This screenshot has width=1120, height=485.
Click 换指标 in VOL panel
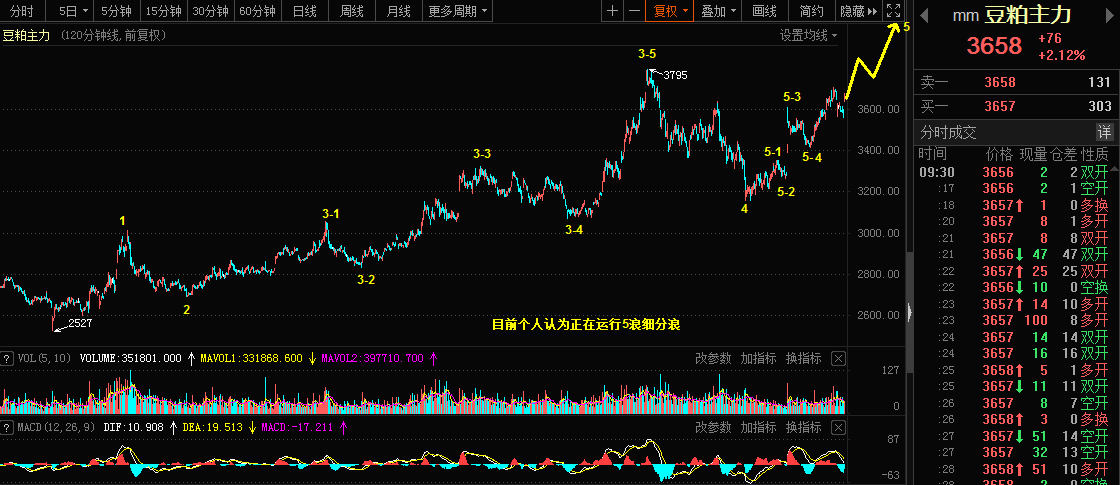click(x=804, y=358)
